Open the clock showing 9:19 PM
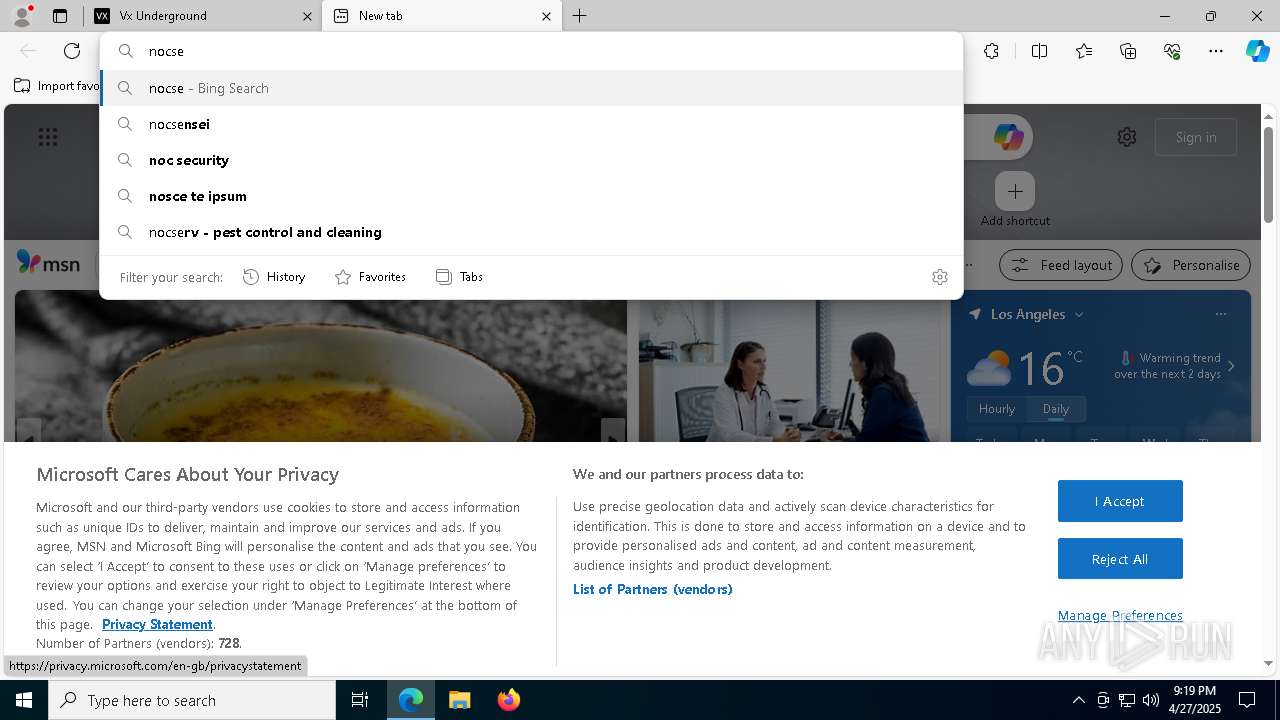This screenshot has height=720, width=1280. (1195, 700)
